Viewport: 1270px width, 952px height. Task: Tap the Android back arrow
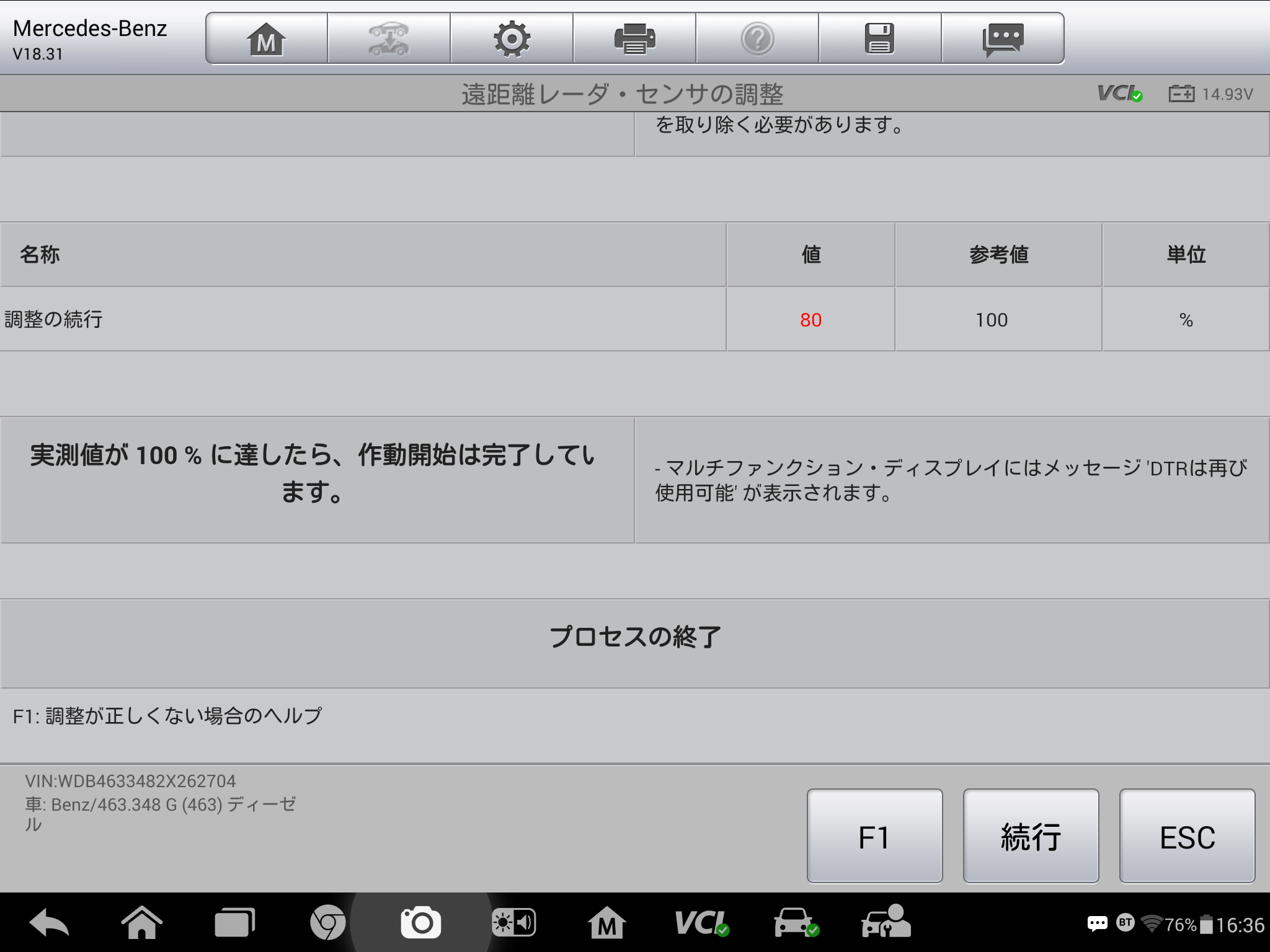(x=49, y=923)
